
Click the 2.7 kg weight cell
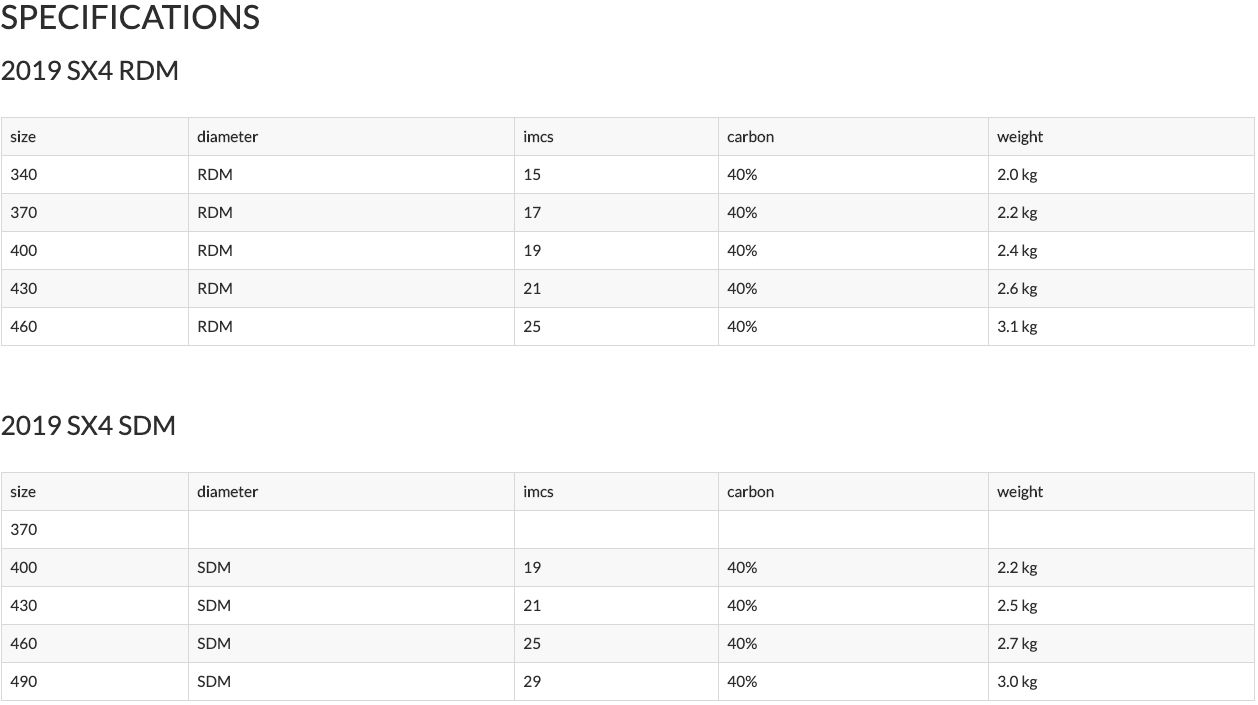point(1017,644)
